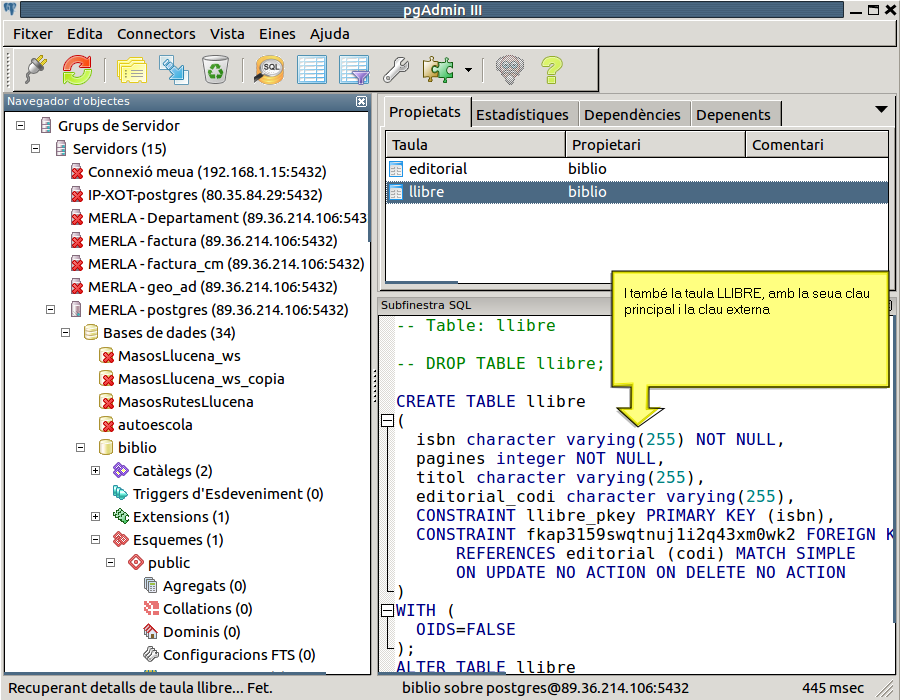Select MasosLlucena_ws database

tap(179, 356)
